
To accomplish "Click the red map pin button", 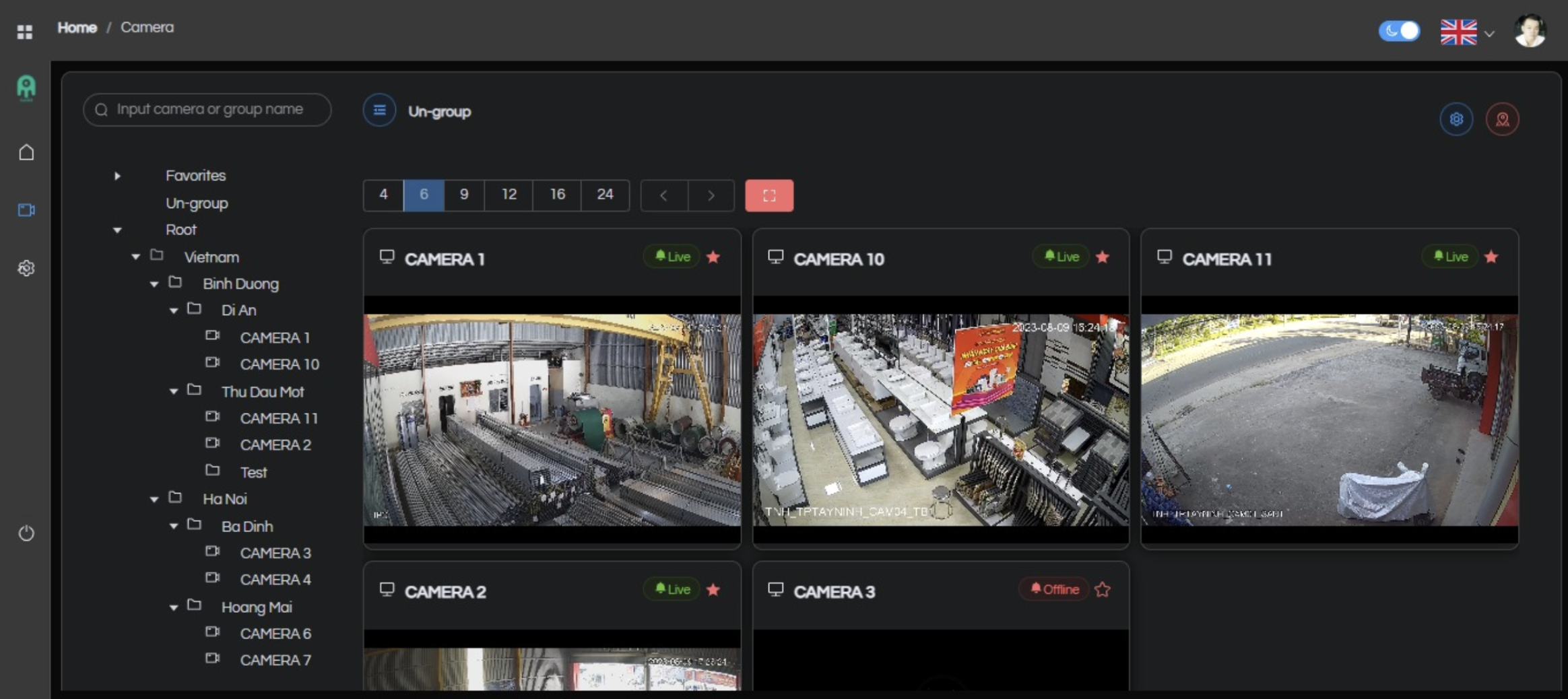I will click(x=1503, y=119).
